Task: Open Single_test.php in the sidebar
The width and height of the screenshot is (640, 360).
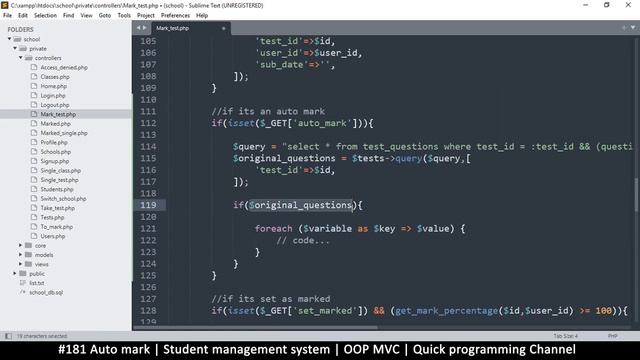Action: pyautogui.click(x=59, y=180)
